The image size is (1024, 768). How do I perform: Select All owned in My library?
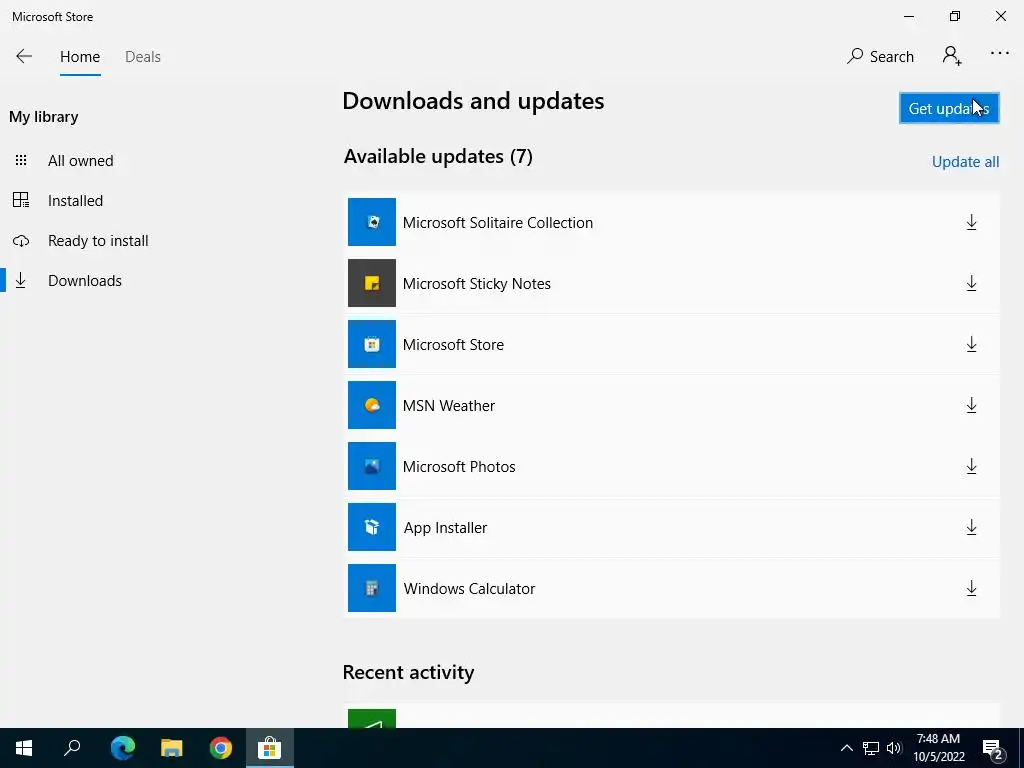80,161
